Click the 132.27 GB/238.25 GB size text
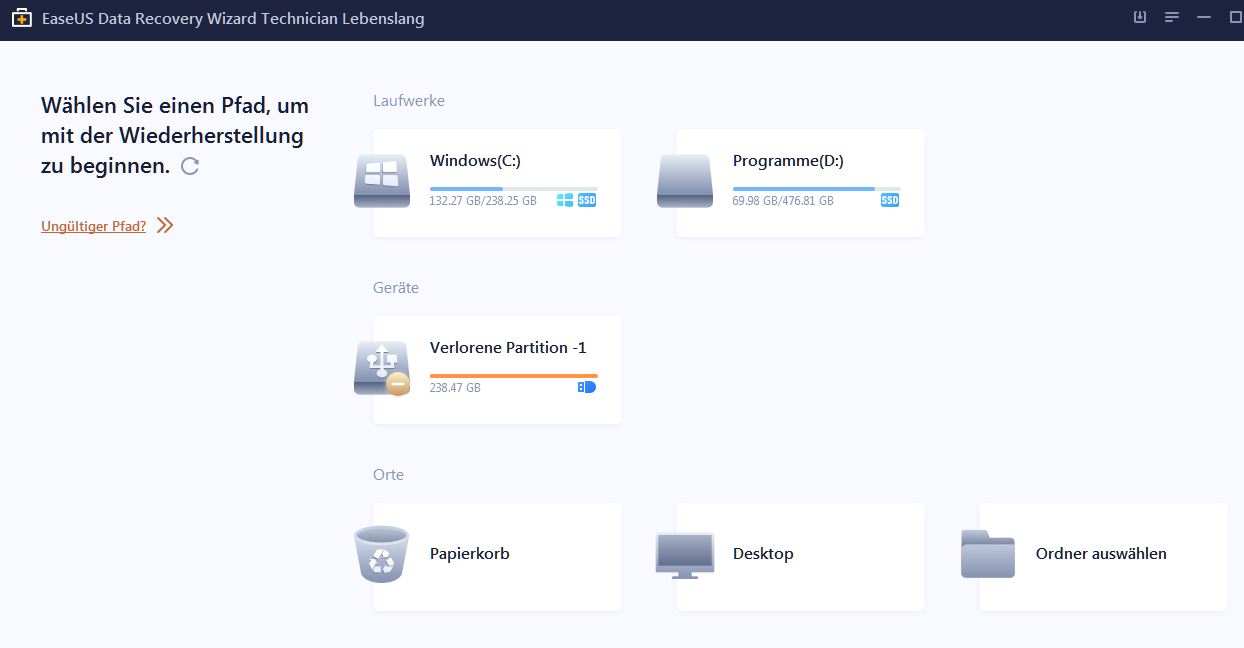The image size is (1244, 648). click(x=483, y=201)
